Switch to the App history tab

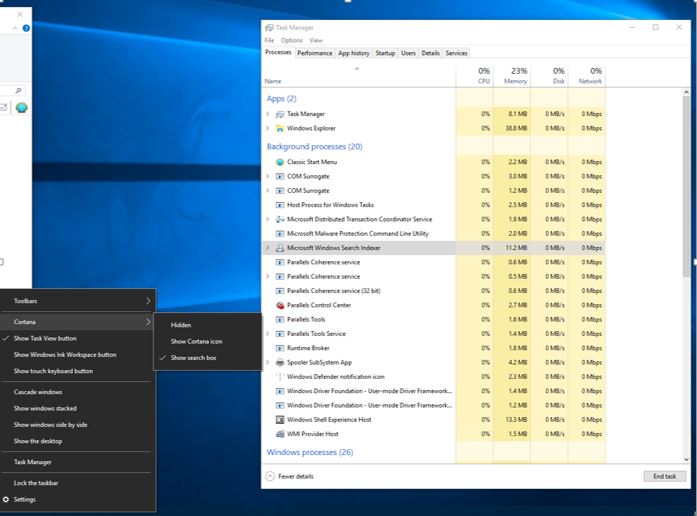point(354,53)
